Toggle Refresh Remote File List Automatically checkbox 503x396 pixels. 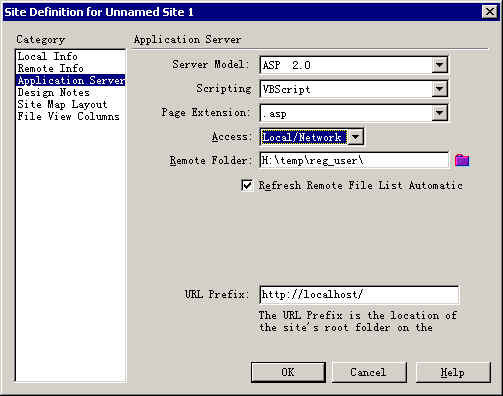pos(247,185)
